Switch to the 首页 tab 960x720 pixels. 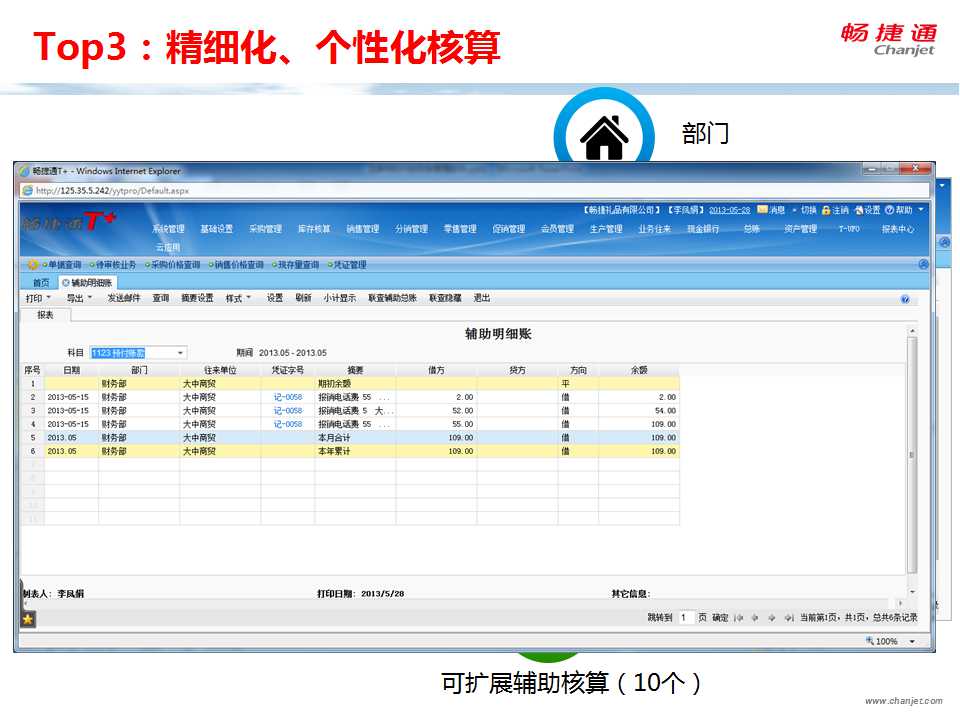click(40, 283)
